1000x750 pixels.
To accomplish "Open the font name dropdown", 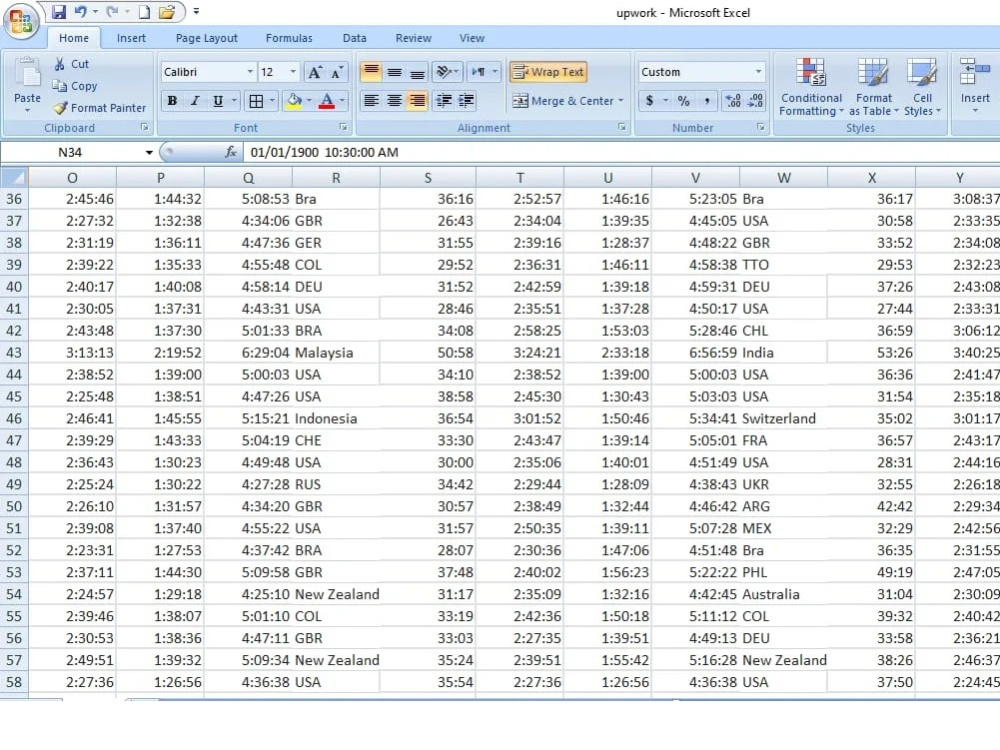I will (x=250, y=72).
